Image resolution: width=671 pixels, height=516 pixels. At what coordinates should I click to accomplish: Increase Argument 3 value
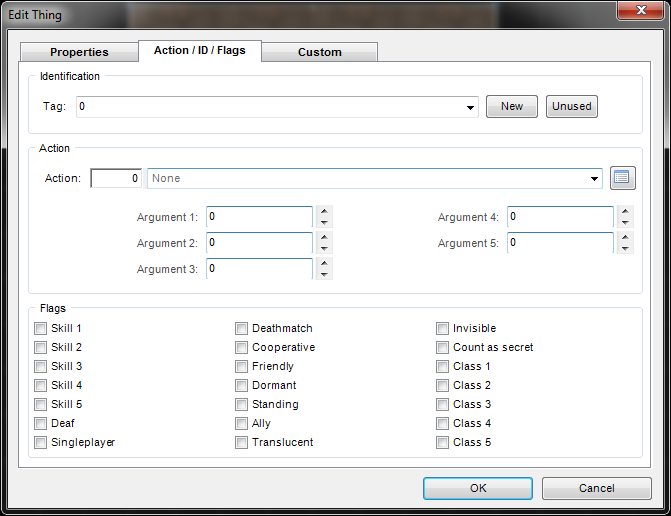324,263
